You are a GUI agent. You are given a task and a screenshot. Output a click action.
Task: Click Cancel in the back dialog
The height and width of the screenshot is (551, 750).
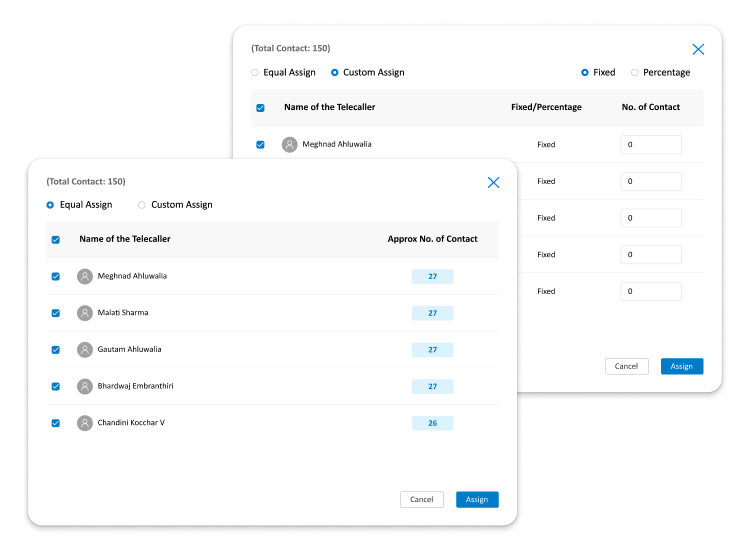[626, 366]
